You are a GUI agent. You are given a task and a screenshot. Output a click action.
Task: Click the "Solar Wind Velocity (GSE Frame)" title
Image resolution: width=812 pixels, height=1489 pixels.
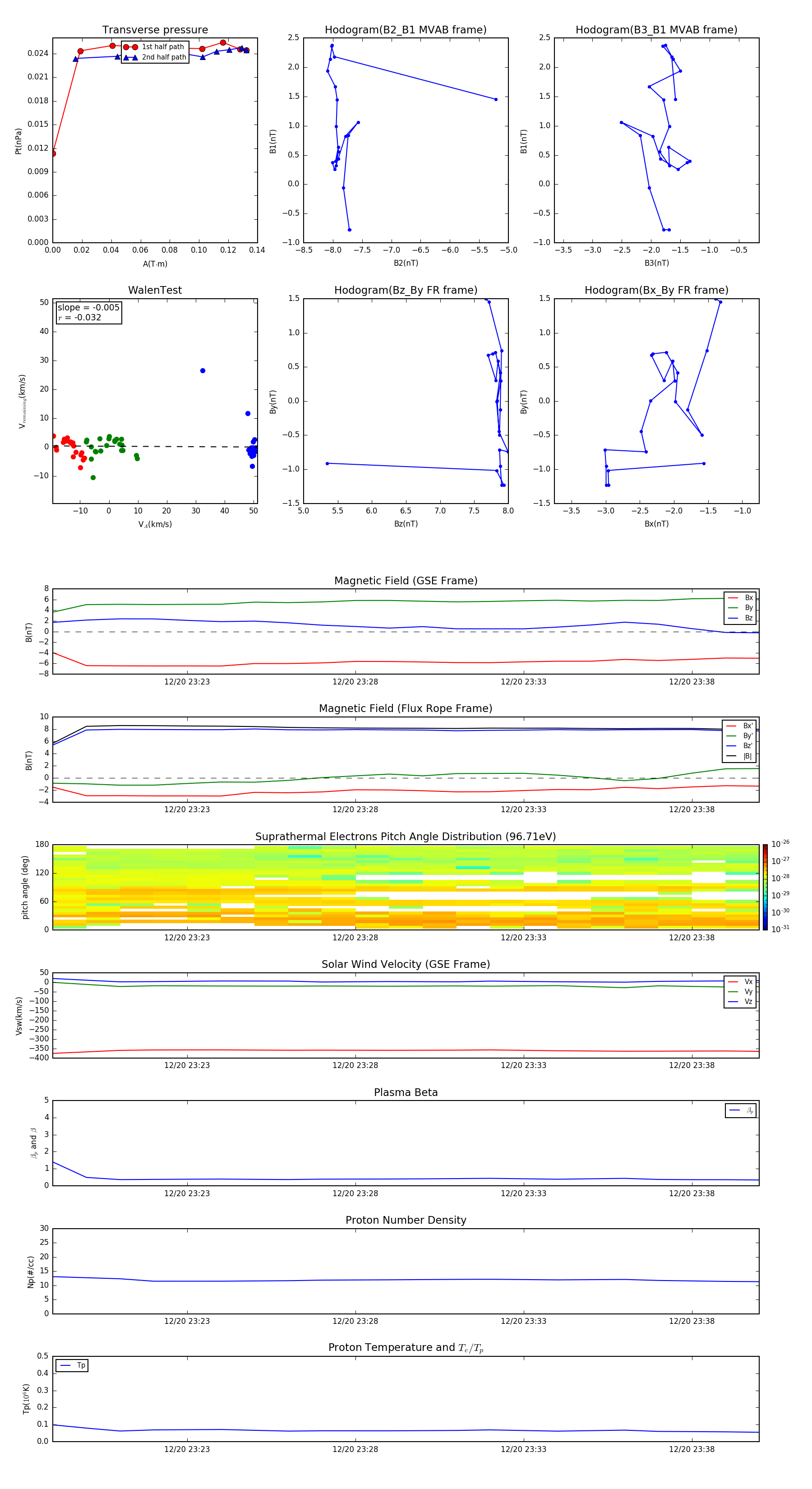coord(406,965)
